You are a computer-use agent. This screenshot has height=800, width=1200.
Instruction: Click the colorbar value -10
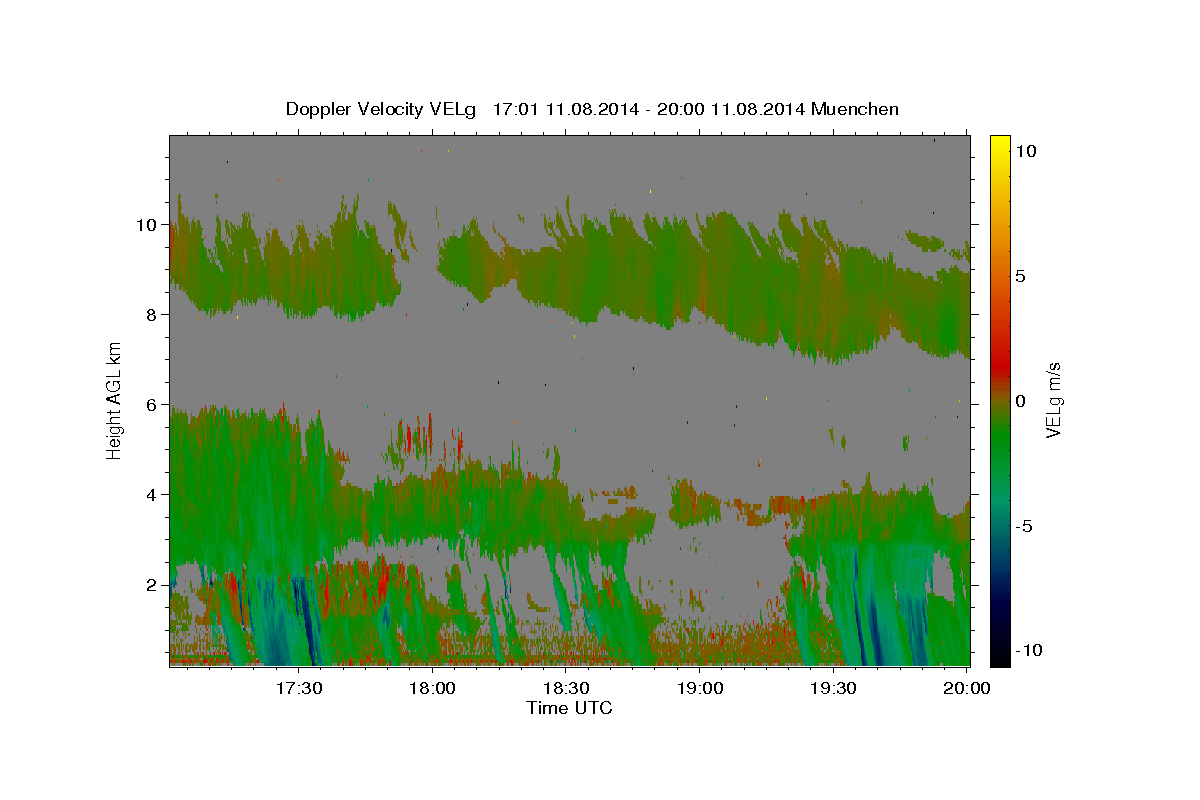(x=1029, y=651)
